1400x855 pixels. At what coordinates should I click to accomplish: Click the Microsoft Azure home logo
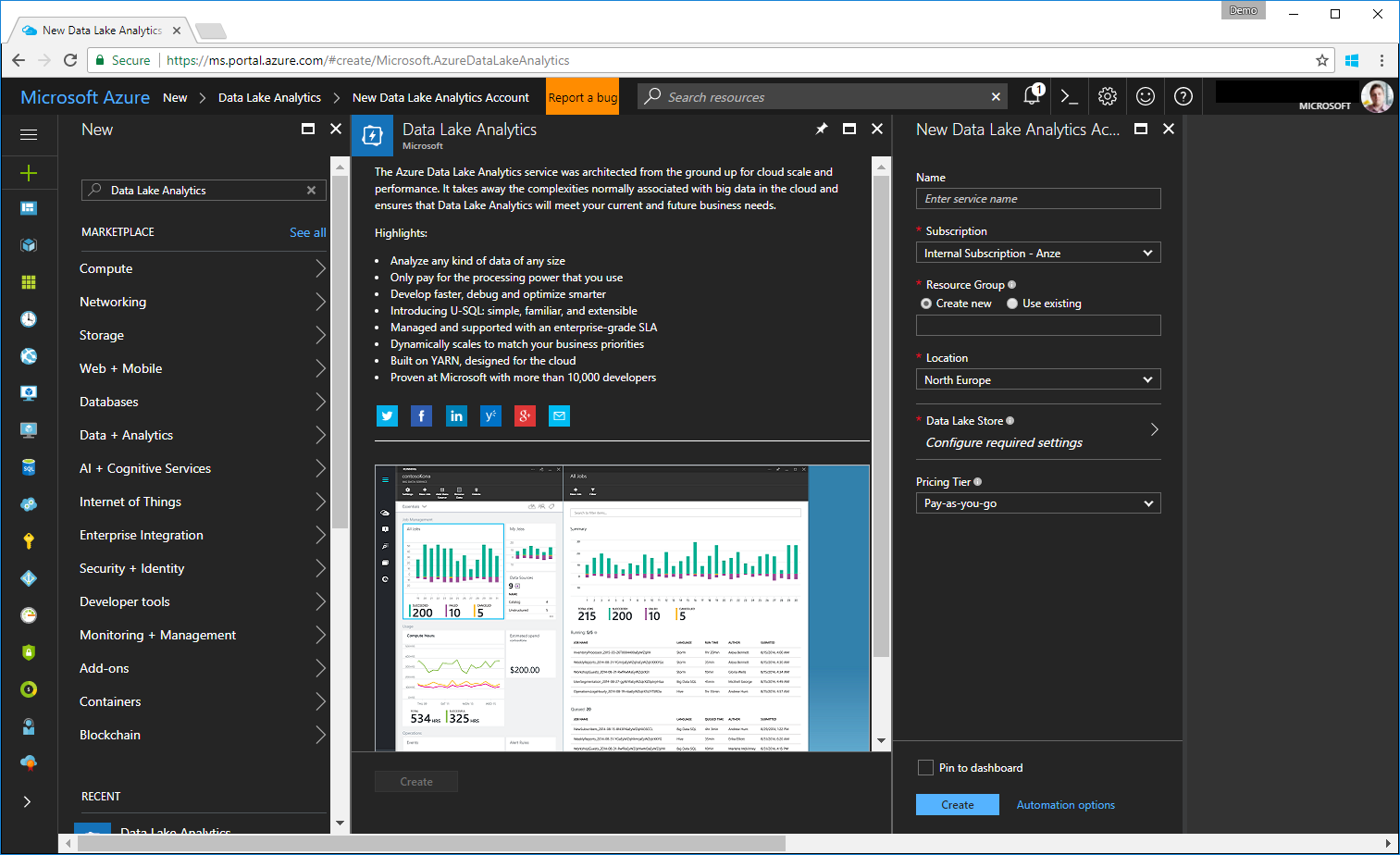point(85,97)
